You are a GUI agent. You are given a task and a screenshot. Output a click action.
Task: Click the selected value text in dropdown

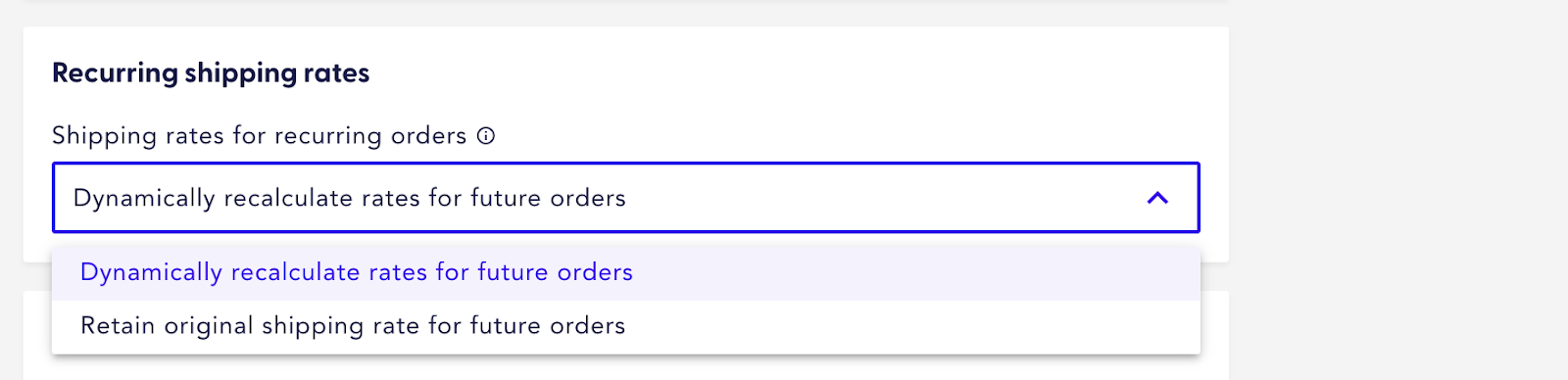pos(349,198)
